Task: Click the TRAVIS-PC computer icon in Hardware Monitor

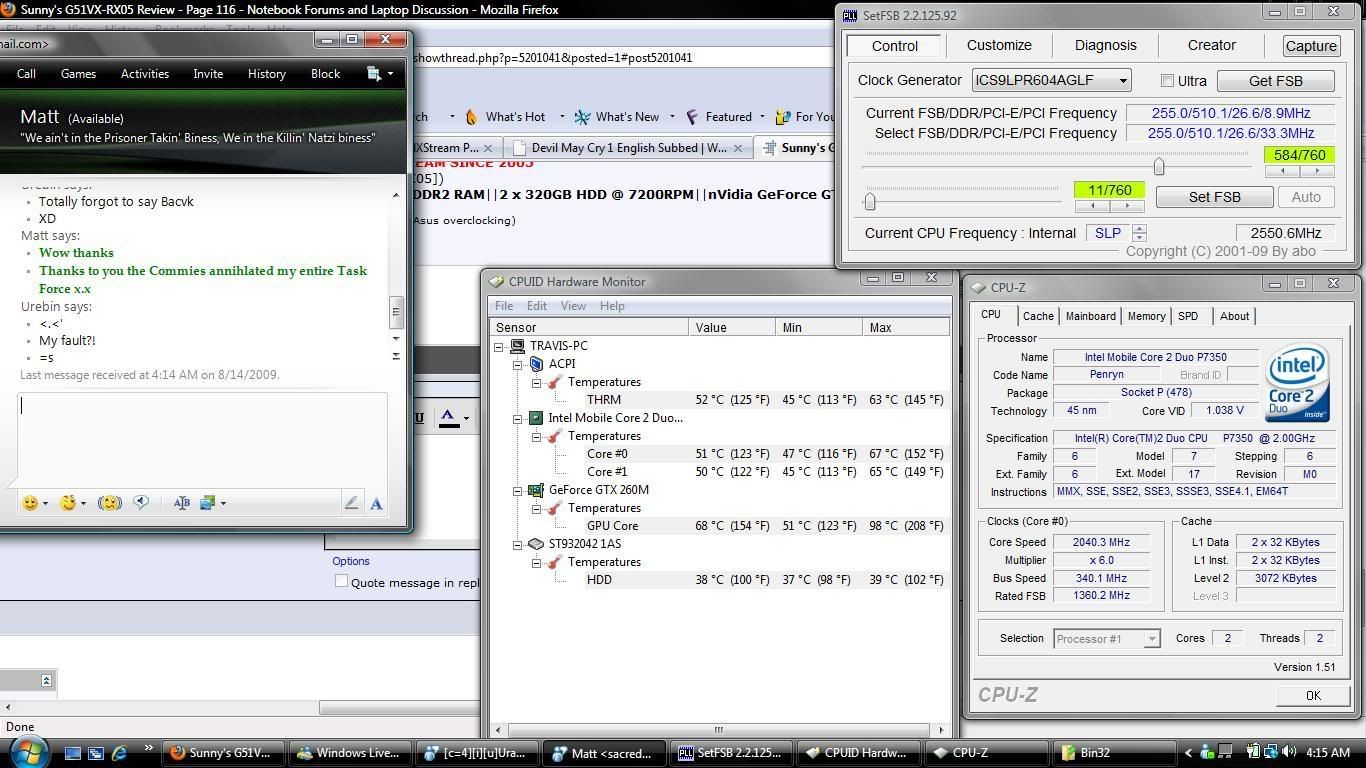Action: [517, 346]
